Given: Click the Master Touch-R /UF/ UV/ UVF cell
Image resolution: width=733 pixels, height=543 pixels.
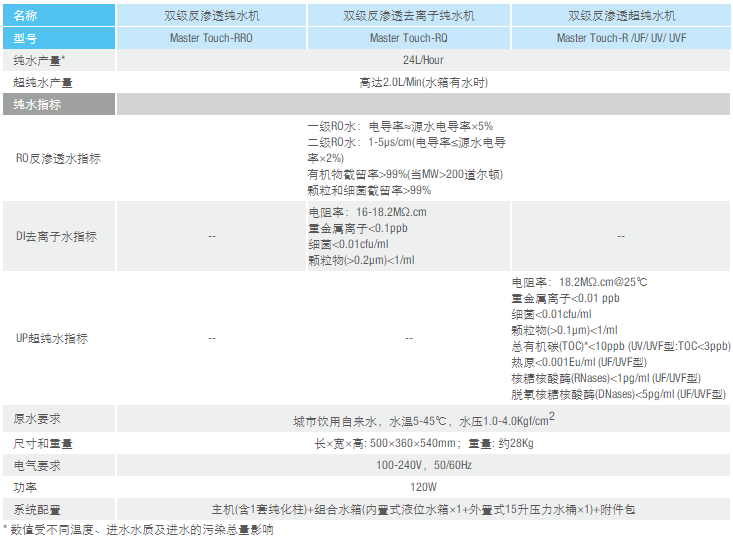Looking at the screenshot, I should [x=621, y=38].
